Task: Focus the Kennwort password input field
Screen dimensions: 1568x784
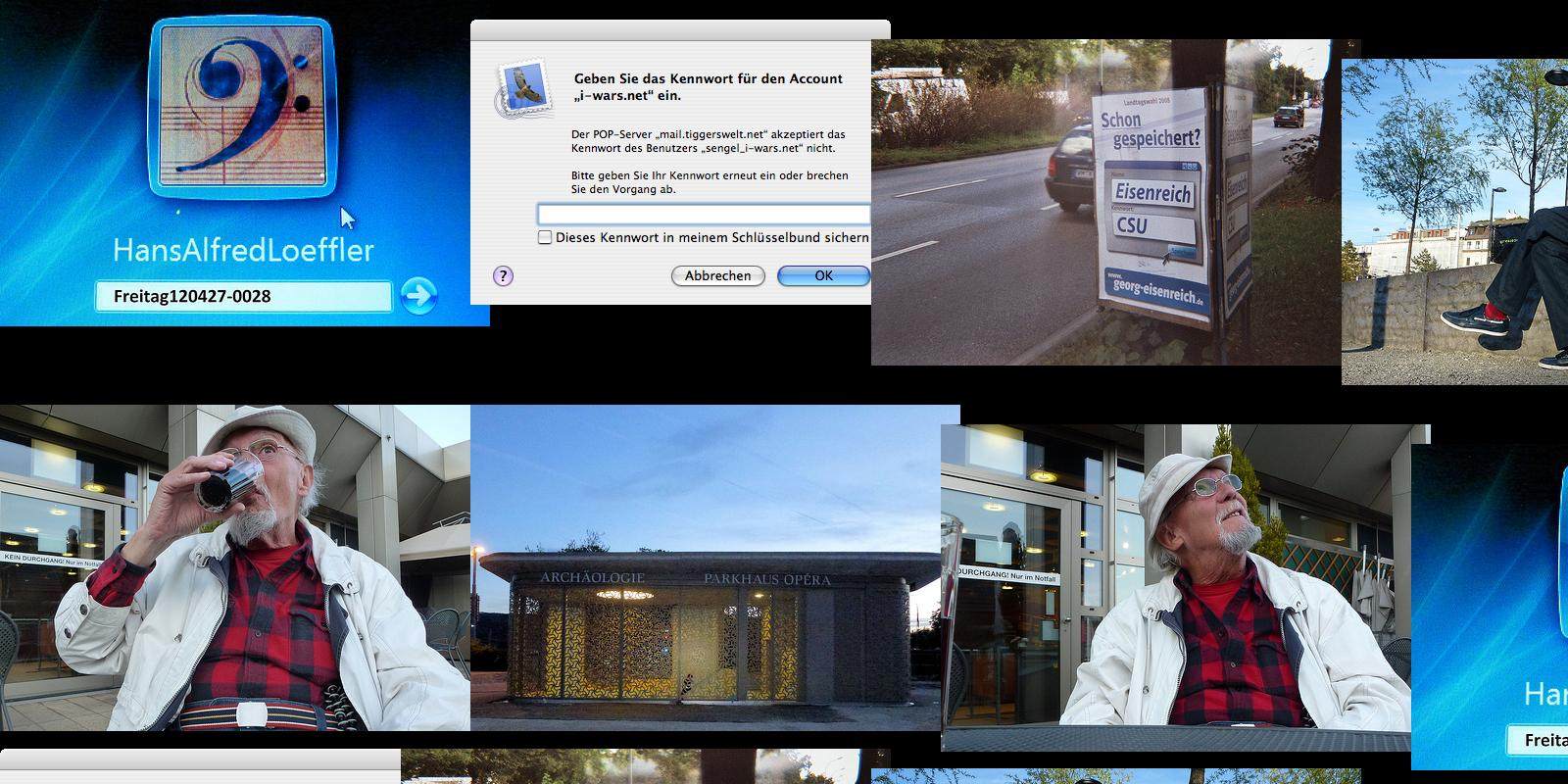Action: (704, 215)
